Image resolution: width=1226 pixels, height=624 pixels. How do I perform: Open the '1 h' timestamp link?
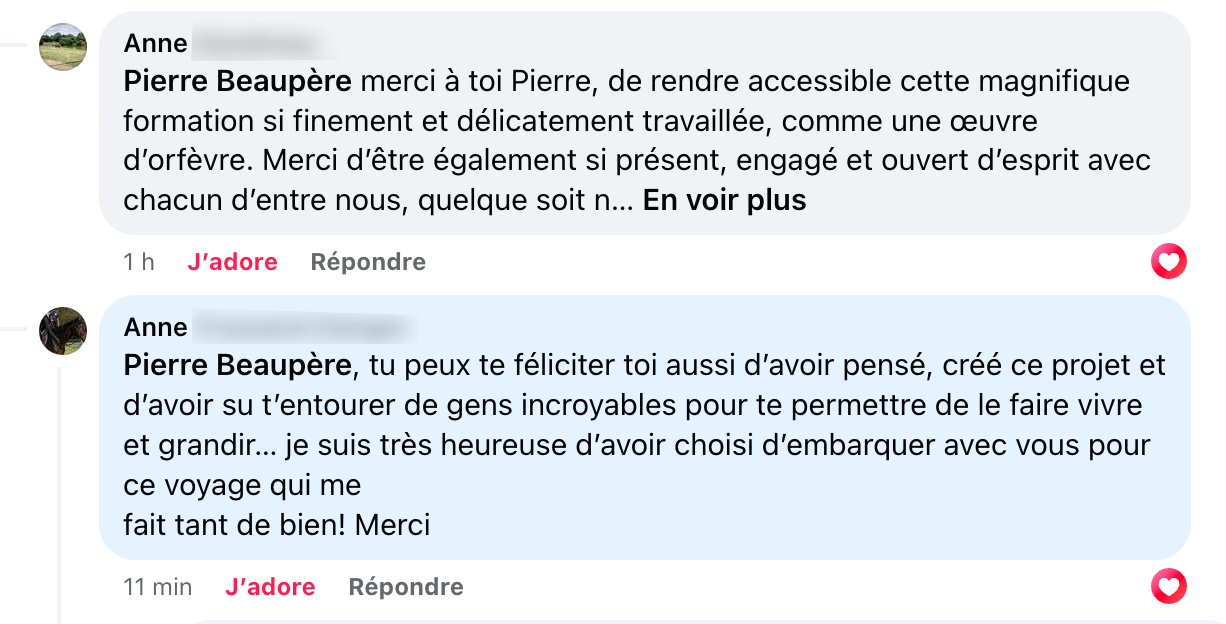point(139,262)
